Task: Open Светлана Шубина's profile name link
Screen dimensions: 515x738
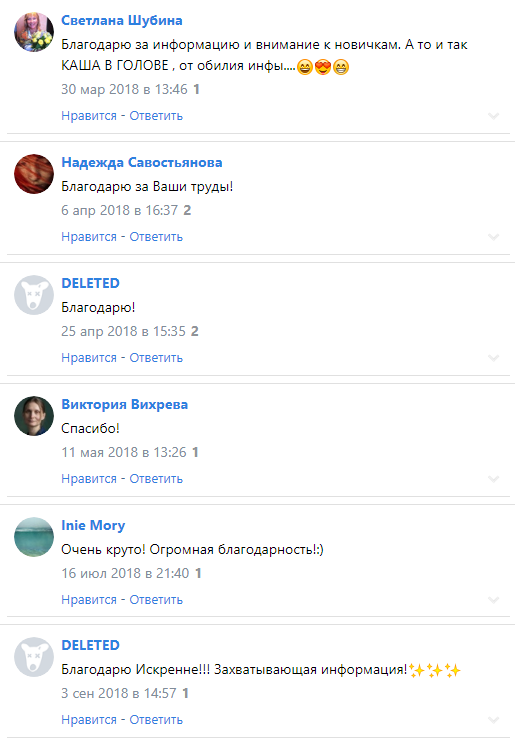Action: 122,21
